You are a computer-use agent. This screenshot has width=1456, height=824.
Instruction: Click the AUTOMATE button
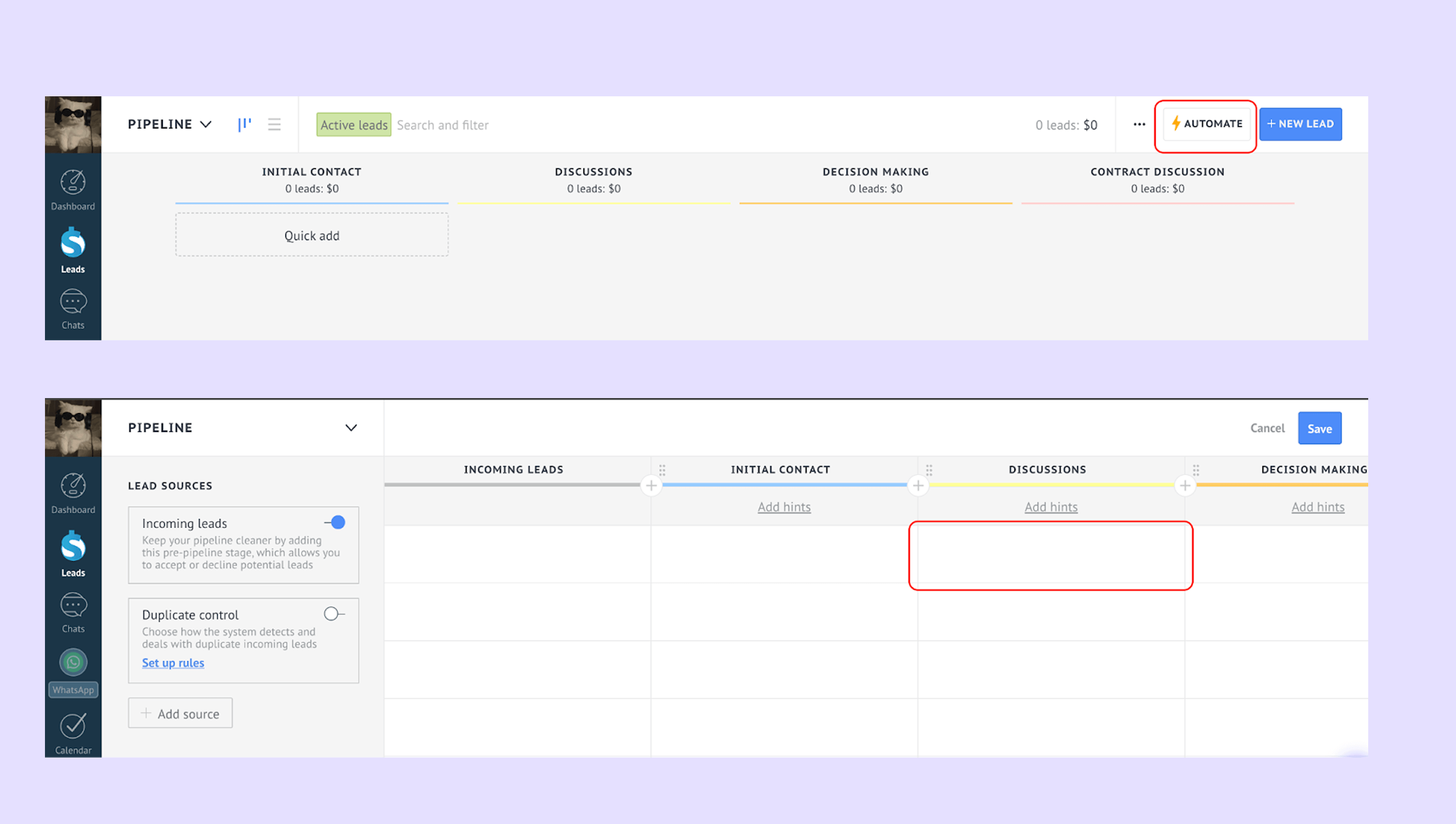1207,124
